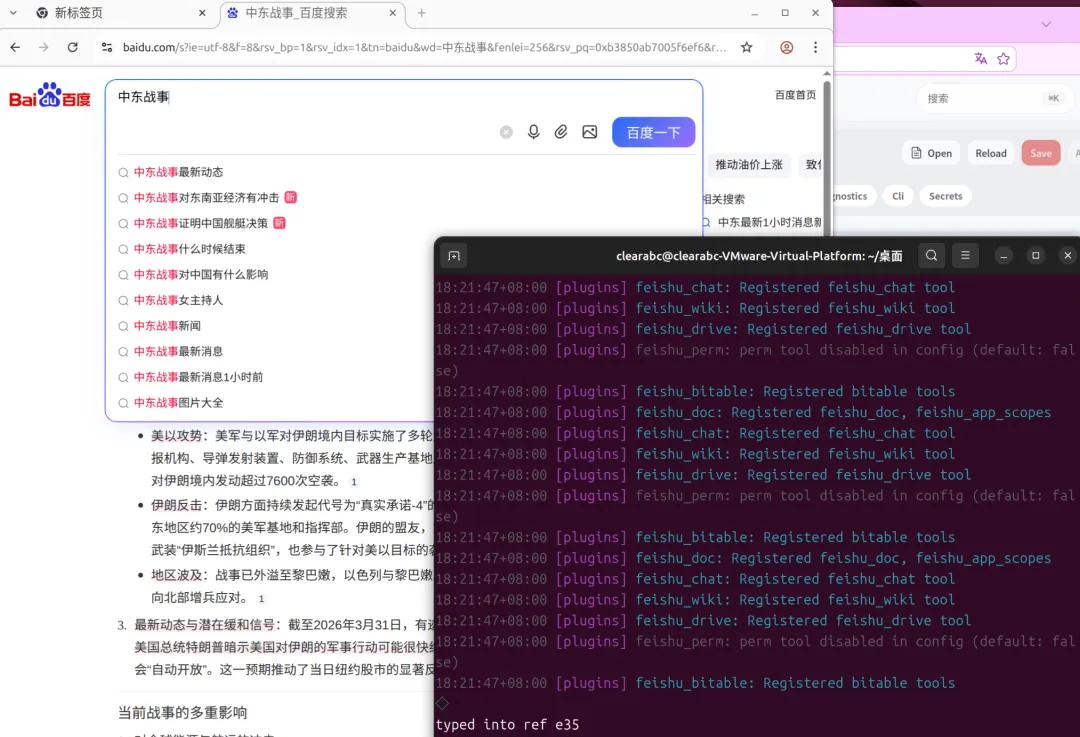Select suggestion 中东战事女主持人
Viewport: 1080px width, 737px height.
178,300
